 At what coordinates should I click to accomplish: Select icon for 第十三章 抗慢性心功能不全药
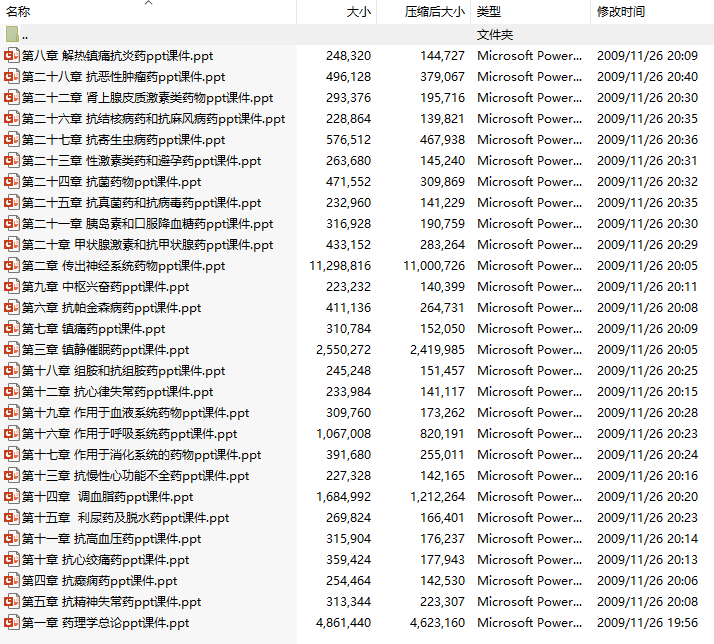(12, 475)
